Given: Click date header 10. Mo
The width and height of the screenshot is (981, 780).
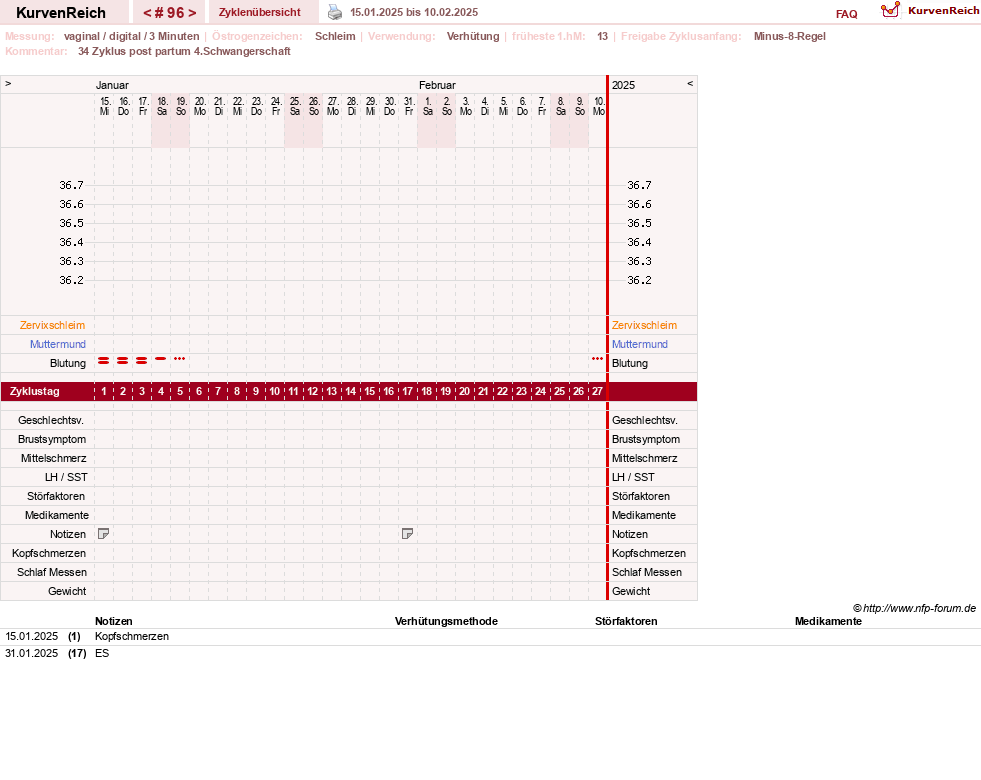Looking at the screenshot, I should (x=599, y=106).
